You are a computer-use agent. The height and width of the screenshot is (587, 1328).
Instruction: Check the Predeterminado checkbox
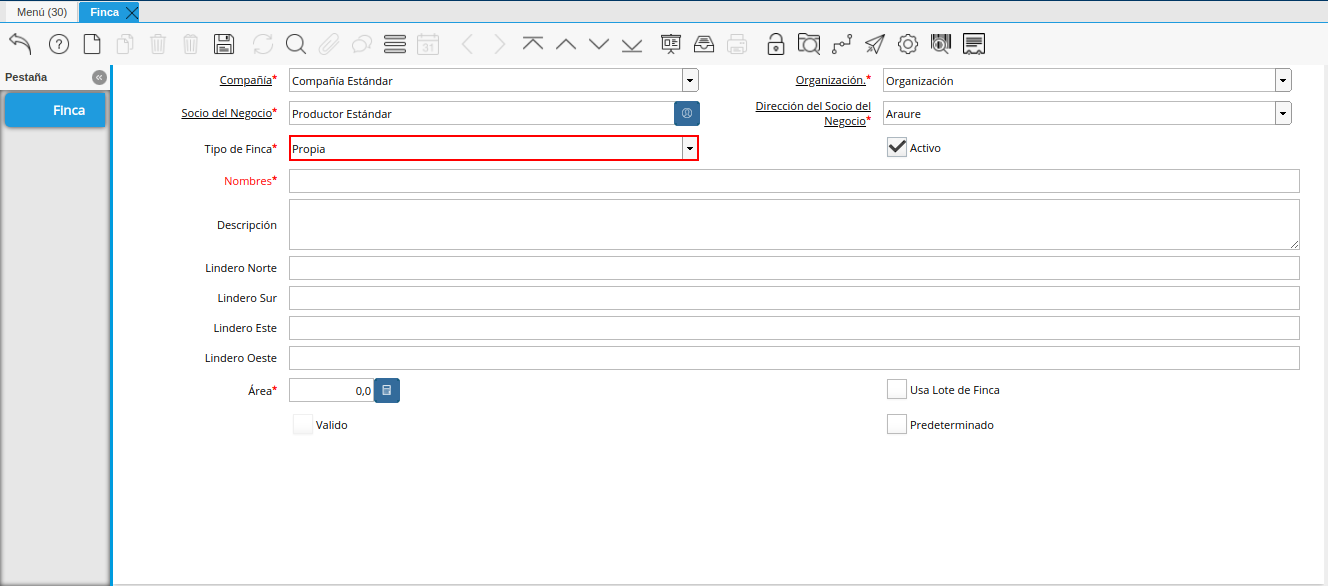tap(897, 425)
